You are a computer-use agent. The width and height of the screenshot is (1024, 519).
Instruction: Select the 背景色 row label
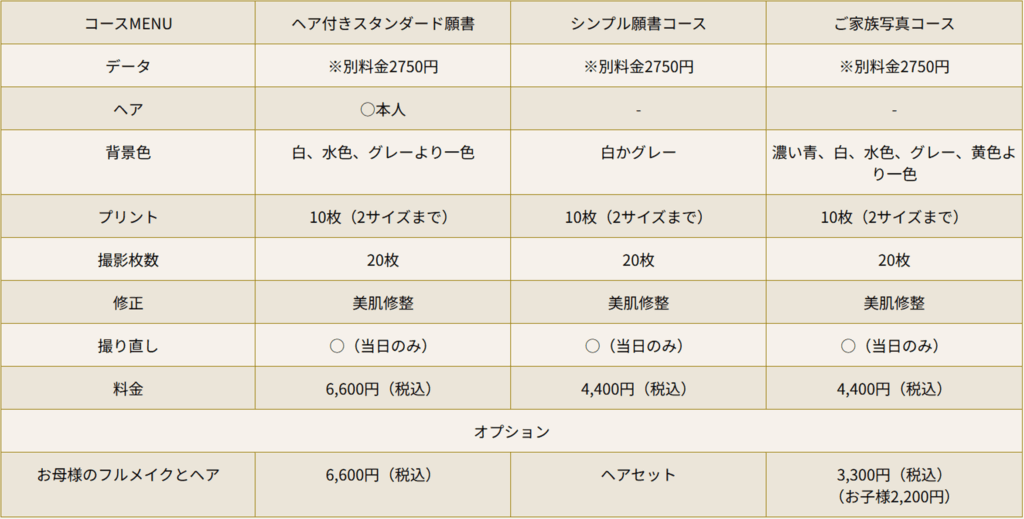[128, 153]
